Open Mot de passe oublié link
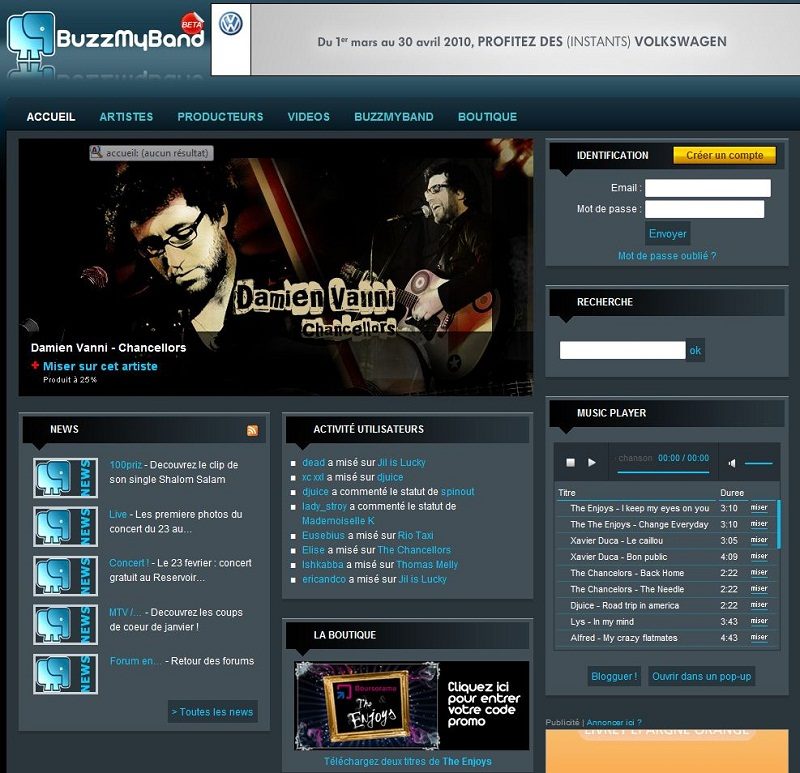 (x=666, y=254)
